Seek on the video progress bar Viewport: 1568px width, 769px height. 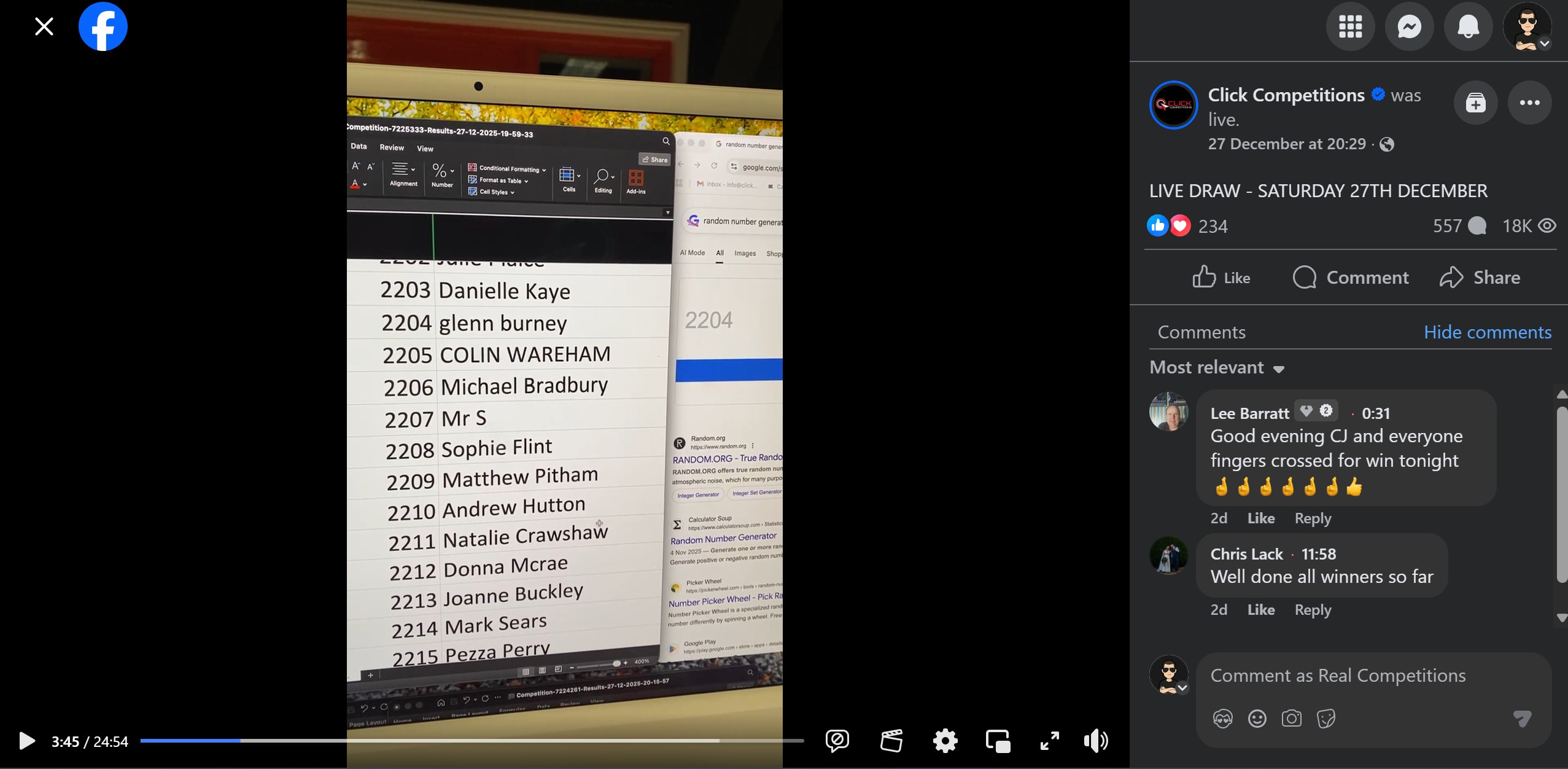click(472, 741)
